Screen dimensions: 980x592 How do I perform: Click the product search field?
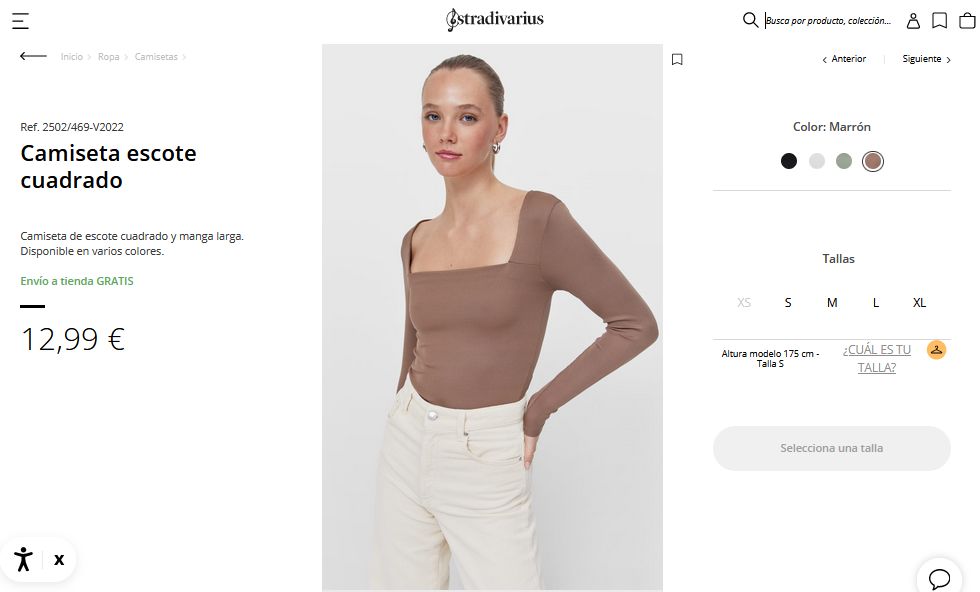pyautogui.click(x=828, y=20)
